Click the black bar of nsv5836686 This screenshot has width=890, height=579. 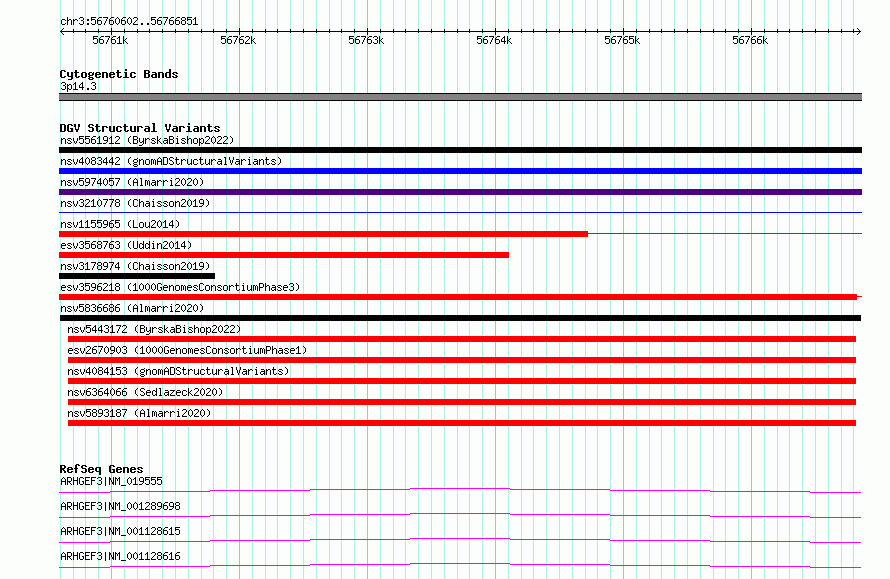tap(460, 318)
